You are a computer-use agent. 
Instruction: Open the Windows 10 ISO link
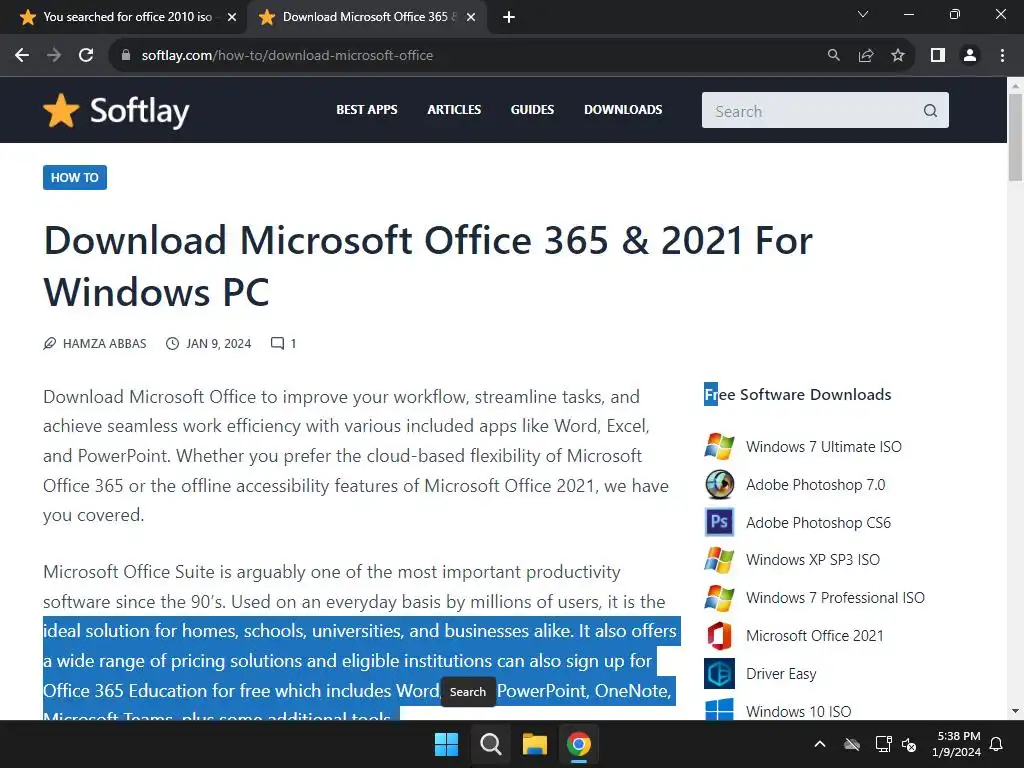pos(798,711)
